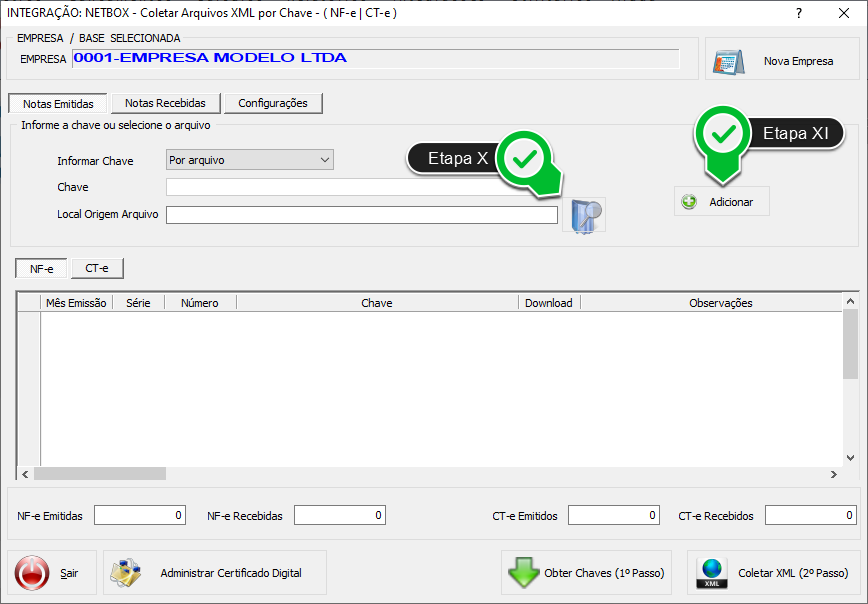
Task: Close the NETBOX integration window
Action: tap(844, 13)
